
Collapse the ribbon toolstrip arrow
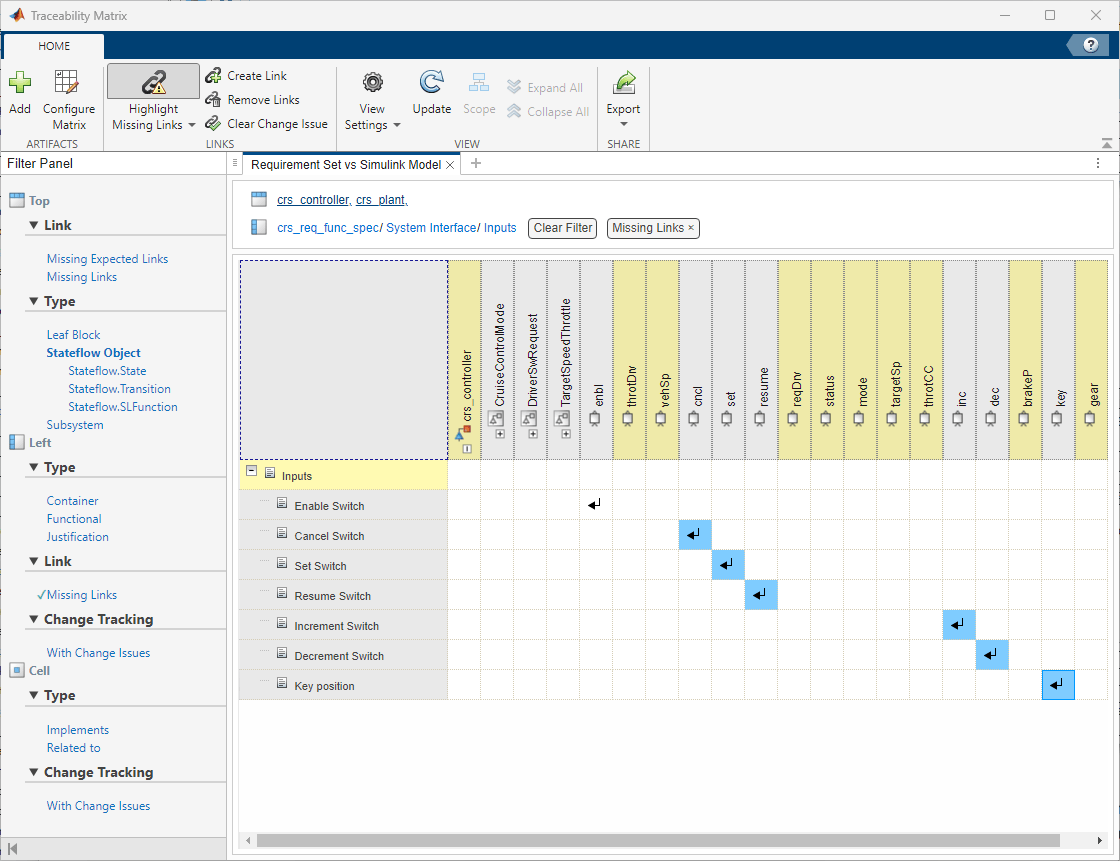(1106, 143)
